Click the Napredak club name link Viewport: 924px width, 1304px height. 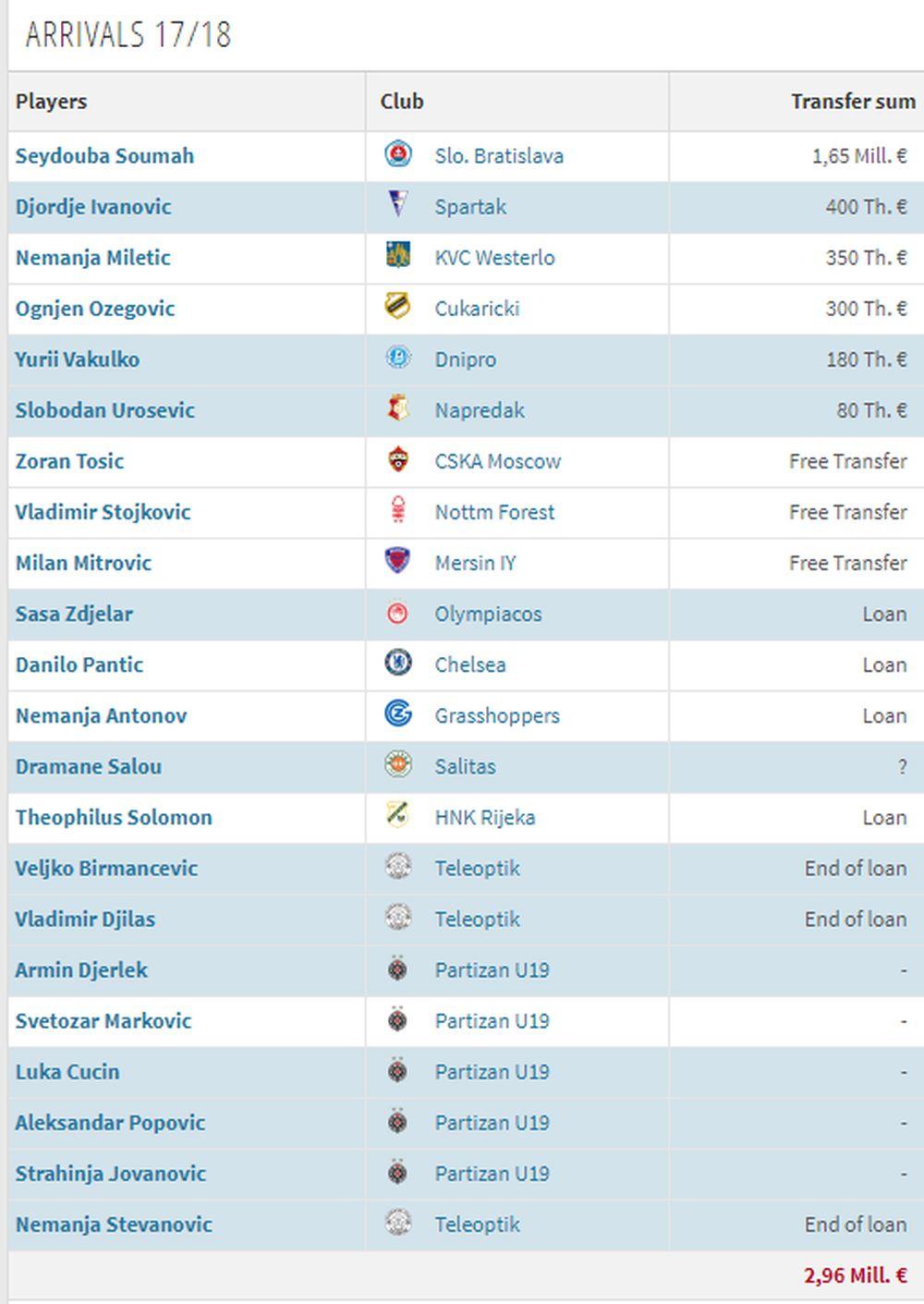(480, 410)
